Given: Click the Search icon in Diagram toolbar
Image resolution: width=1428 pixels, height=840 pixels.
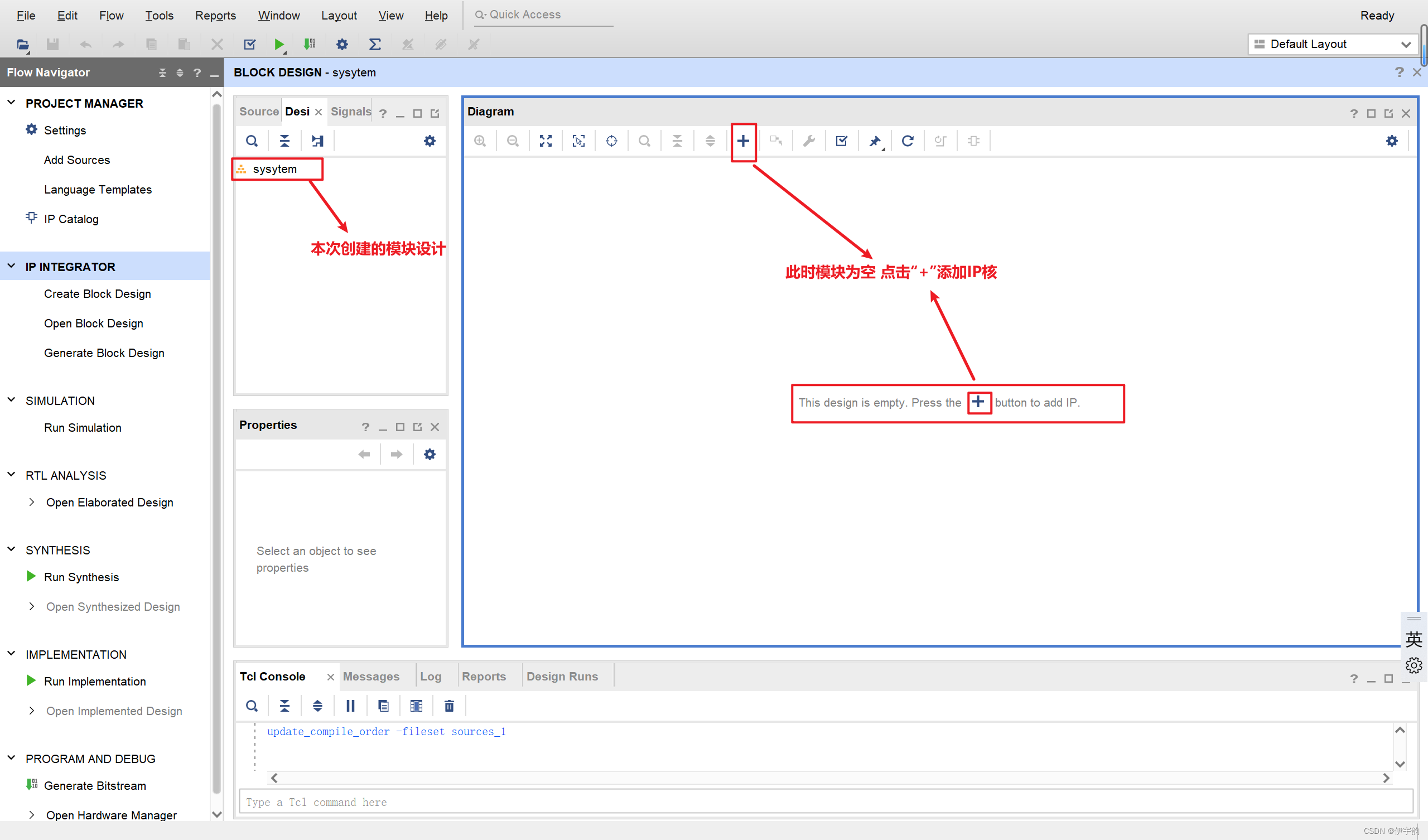Looking at the screenshot, I should pos(644,141).
